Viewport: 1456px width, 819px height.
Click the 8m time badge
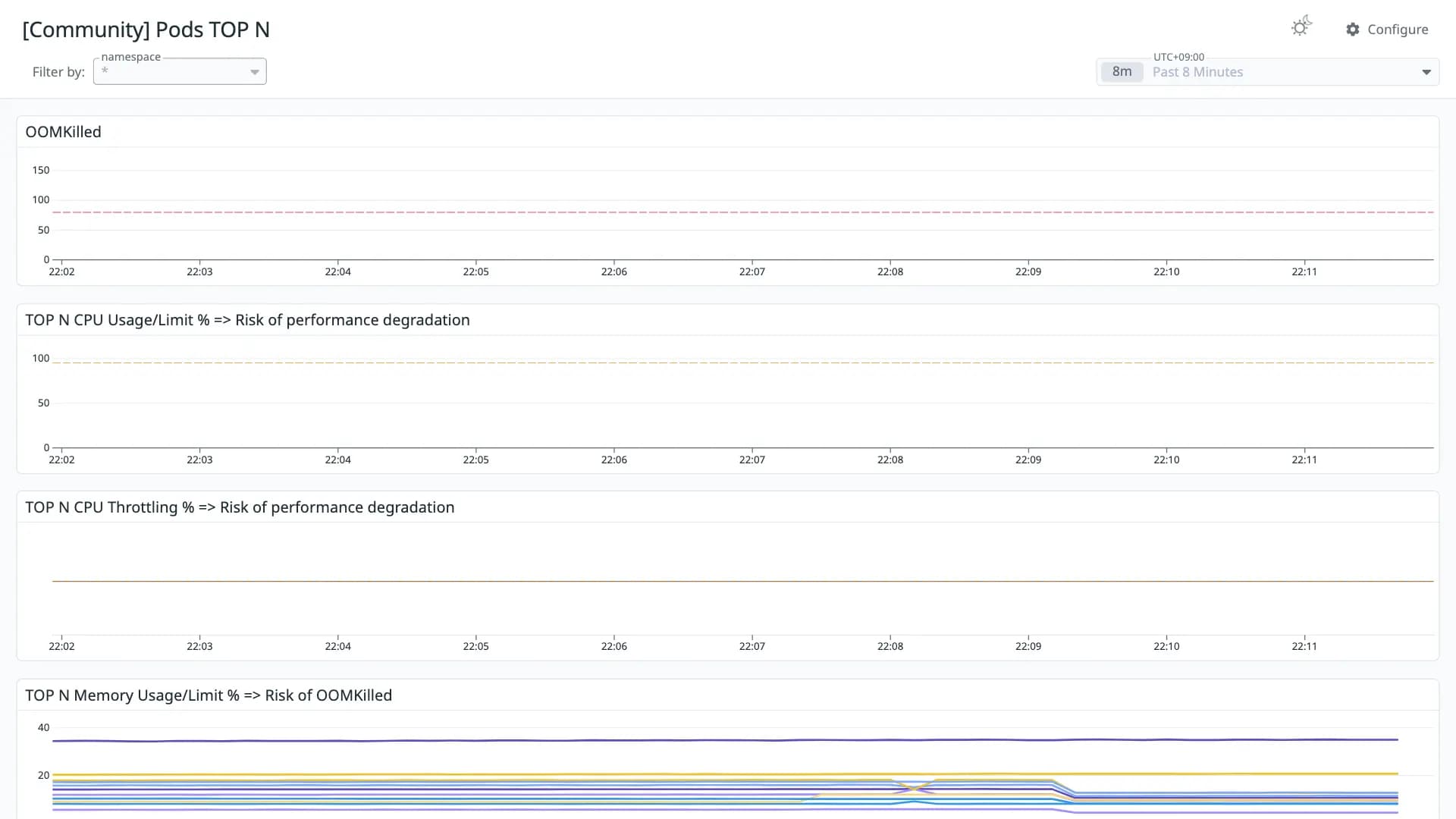(x=1122, y=71)
